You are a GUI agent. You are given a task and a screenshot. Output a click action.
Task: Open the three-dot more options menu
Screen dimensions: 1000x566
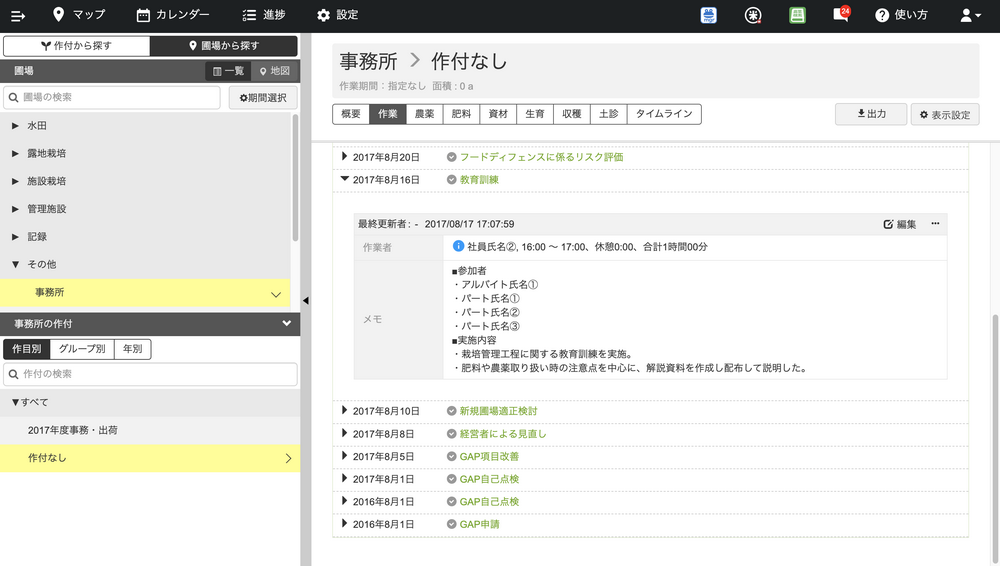pyautogui.click(x=935, y=224)
